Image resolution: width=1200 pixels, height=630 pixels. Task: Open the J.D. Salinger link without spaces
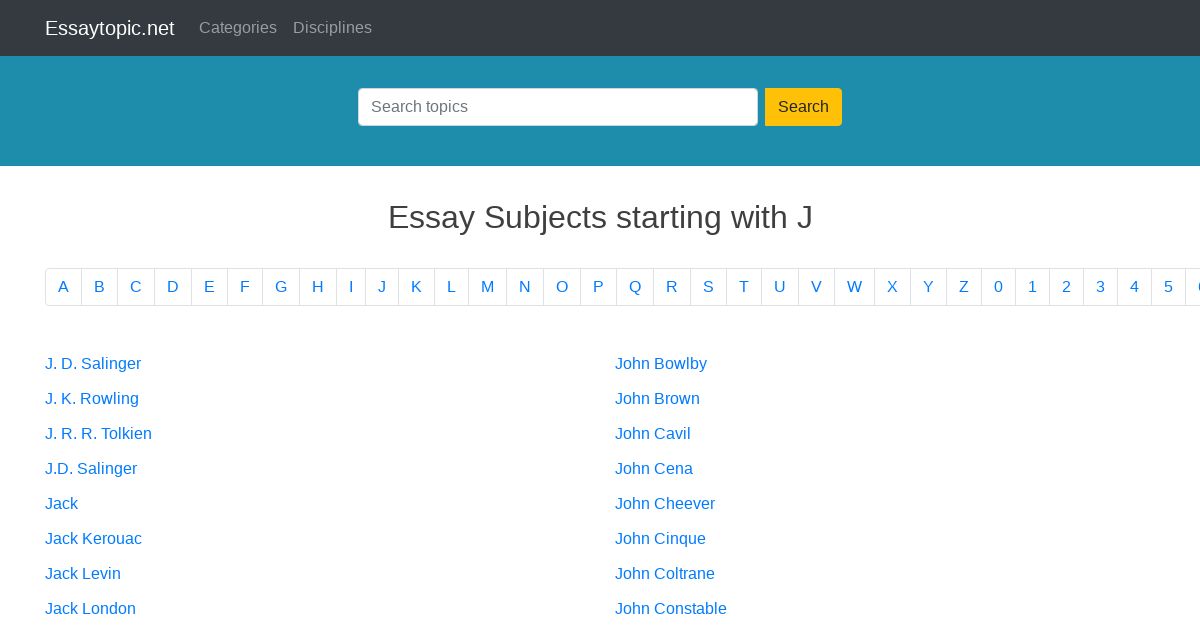(x=91, y=469)
